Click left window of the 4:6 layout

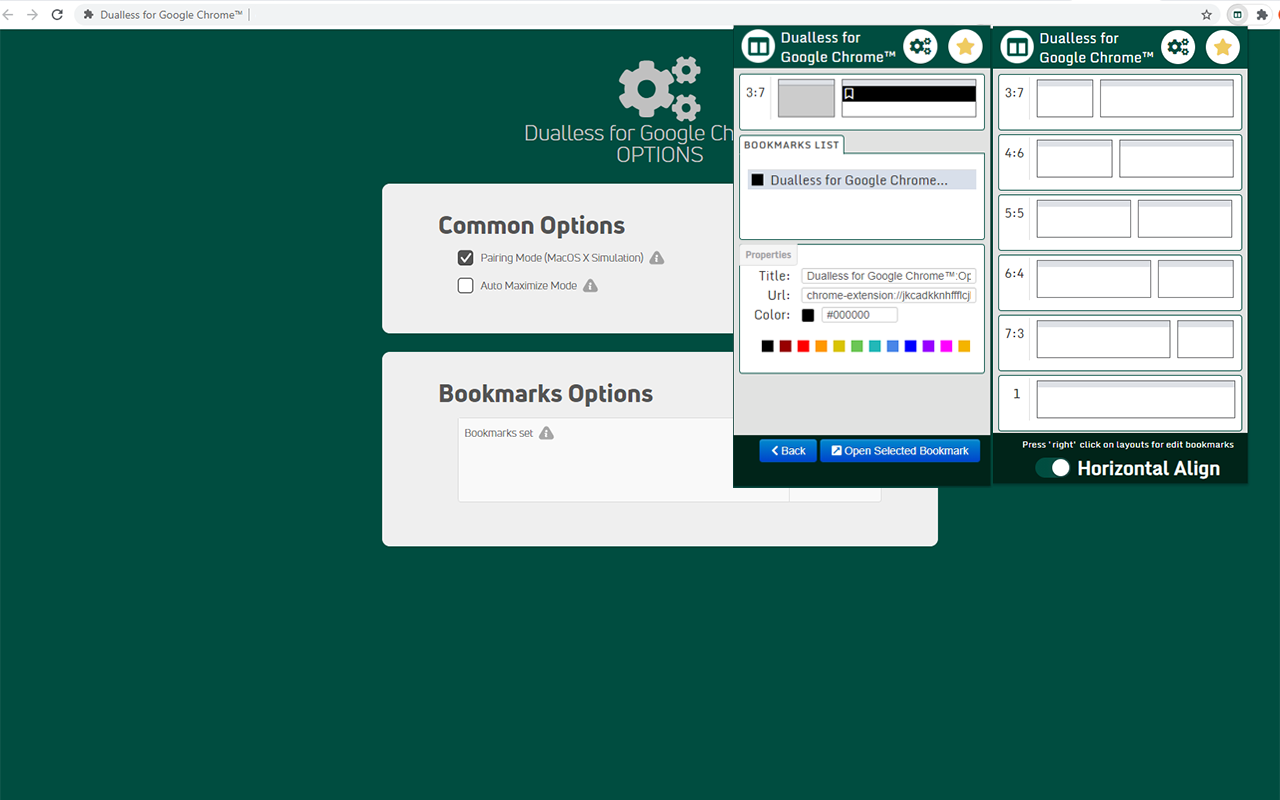click(x=1075, y=159)
